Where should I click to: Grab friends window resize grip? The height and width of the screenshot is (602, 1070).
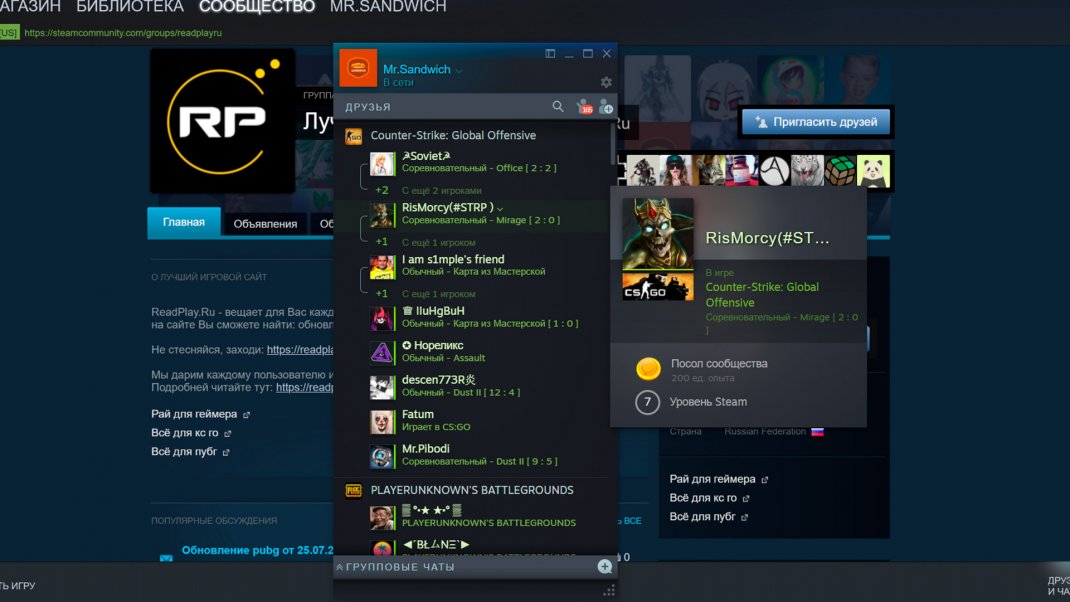point(609,591)
